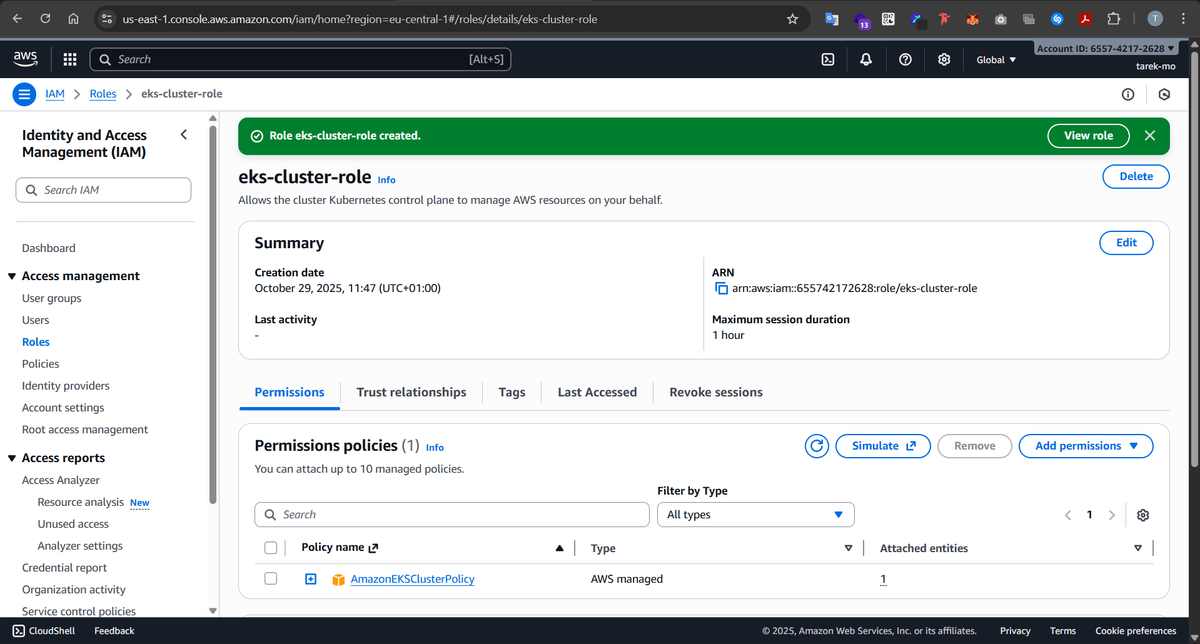Collapse the IAM side navigation panel

[x=183, y=134]
